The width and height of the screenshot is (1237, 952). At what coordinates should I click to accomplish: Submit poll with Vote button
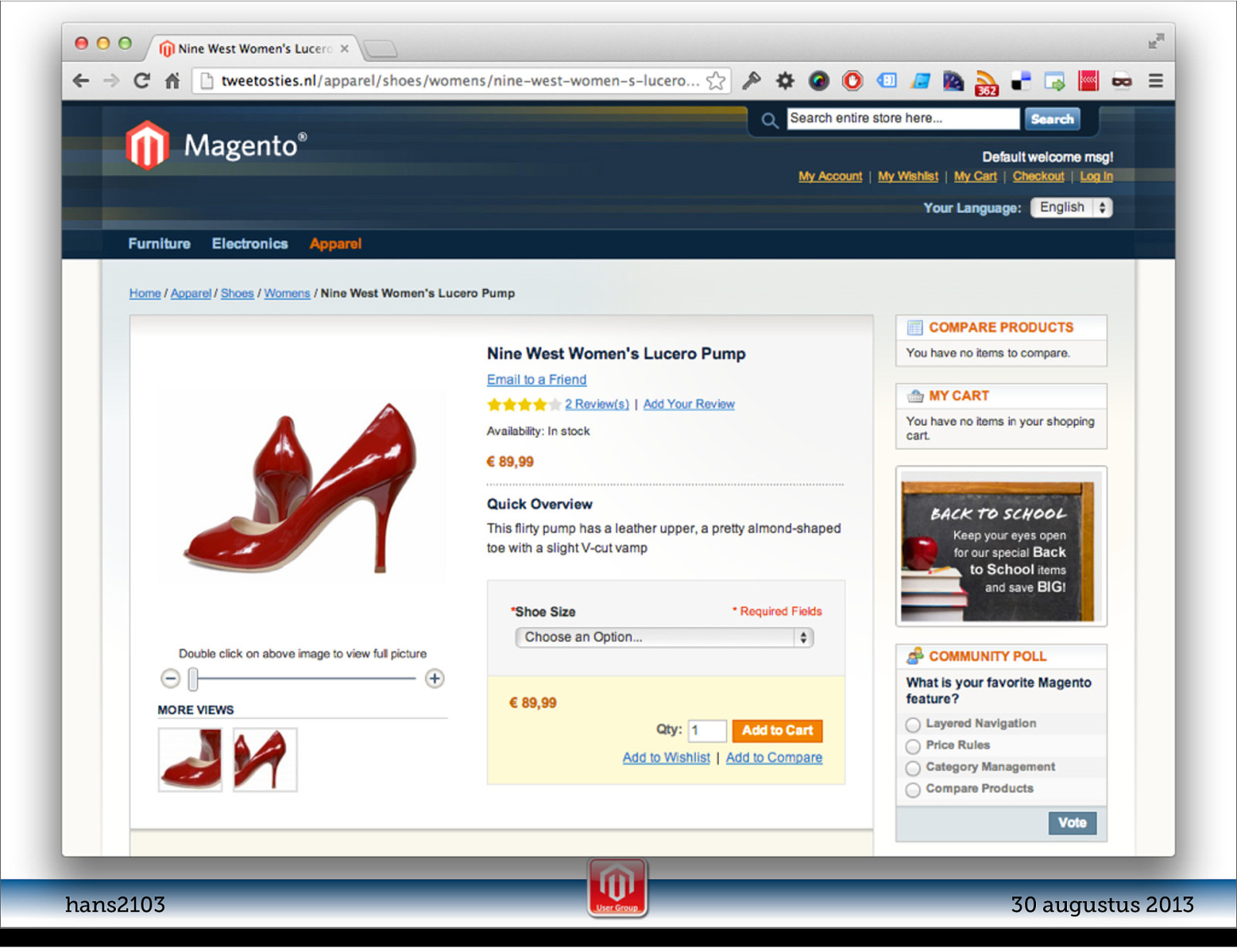1072,823
